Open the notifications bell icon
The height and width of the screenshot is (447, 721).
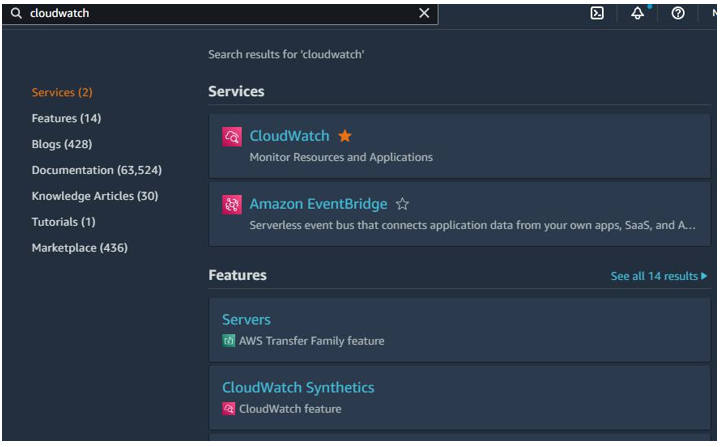[x=637, y=13]
